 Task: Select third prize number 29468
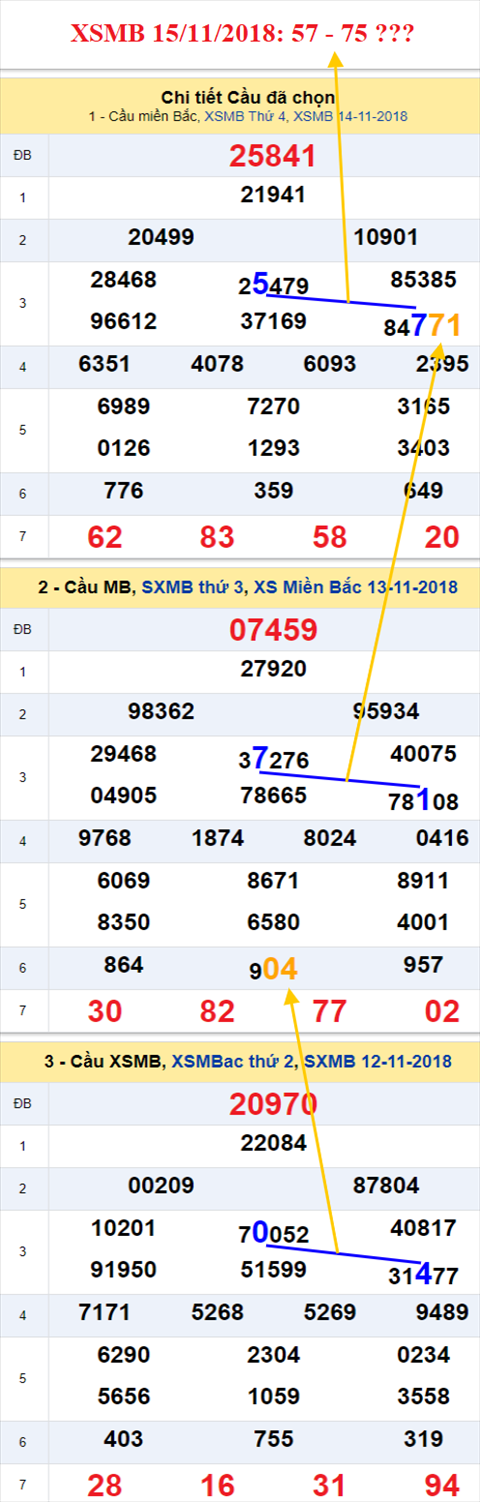pyautogui.click(x=123, y=754)
